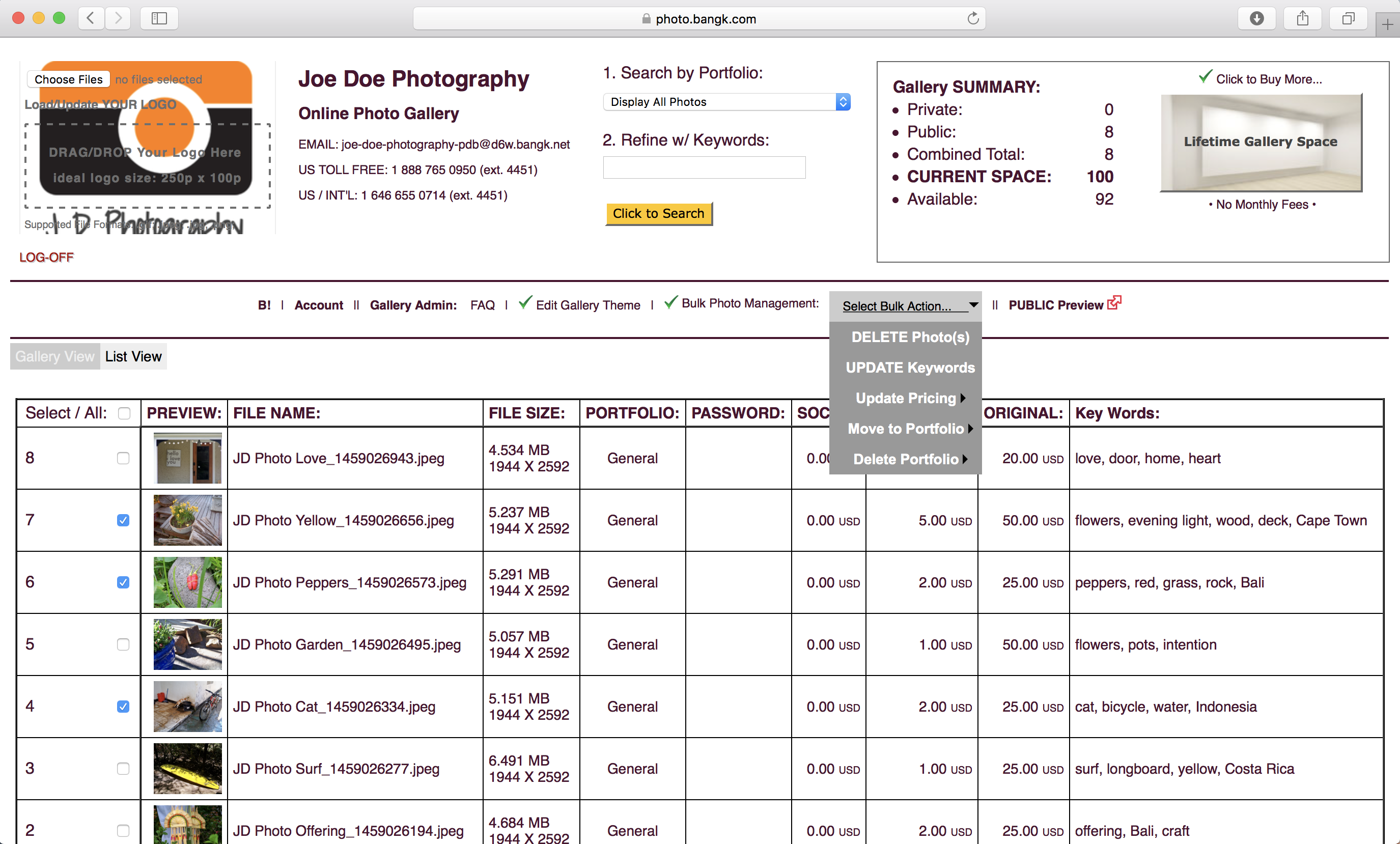1400x844 pixels.
Task: Check the Select / All checkbox
Action: [124, 413]
